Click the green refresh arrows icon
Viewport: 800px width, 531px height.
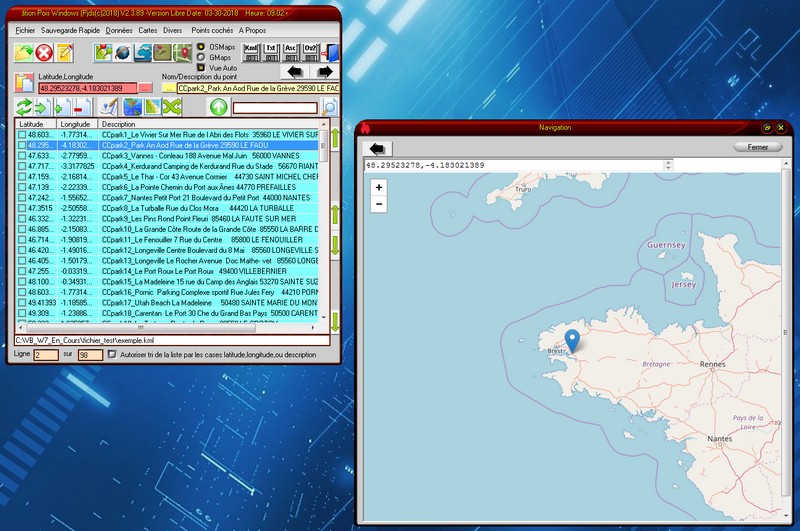coord(24,107)
